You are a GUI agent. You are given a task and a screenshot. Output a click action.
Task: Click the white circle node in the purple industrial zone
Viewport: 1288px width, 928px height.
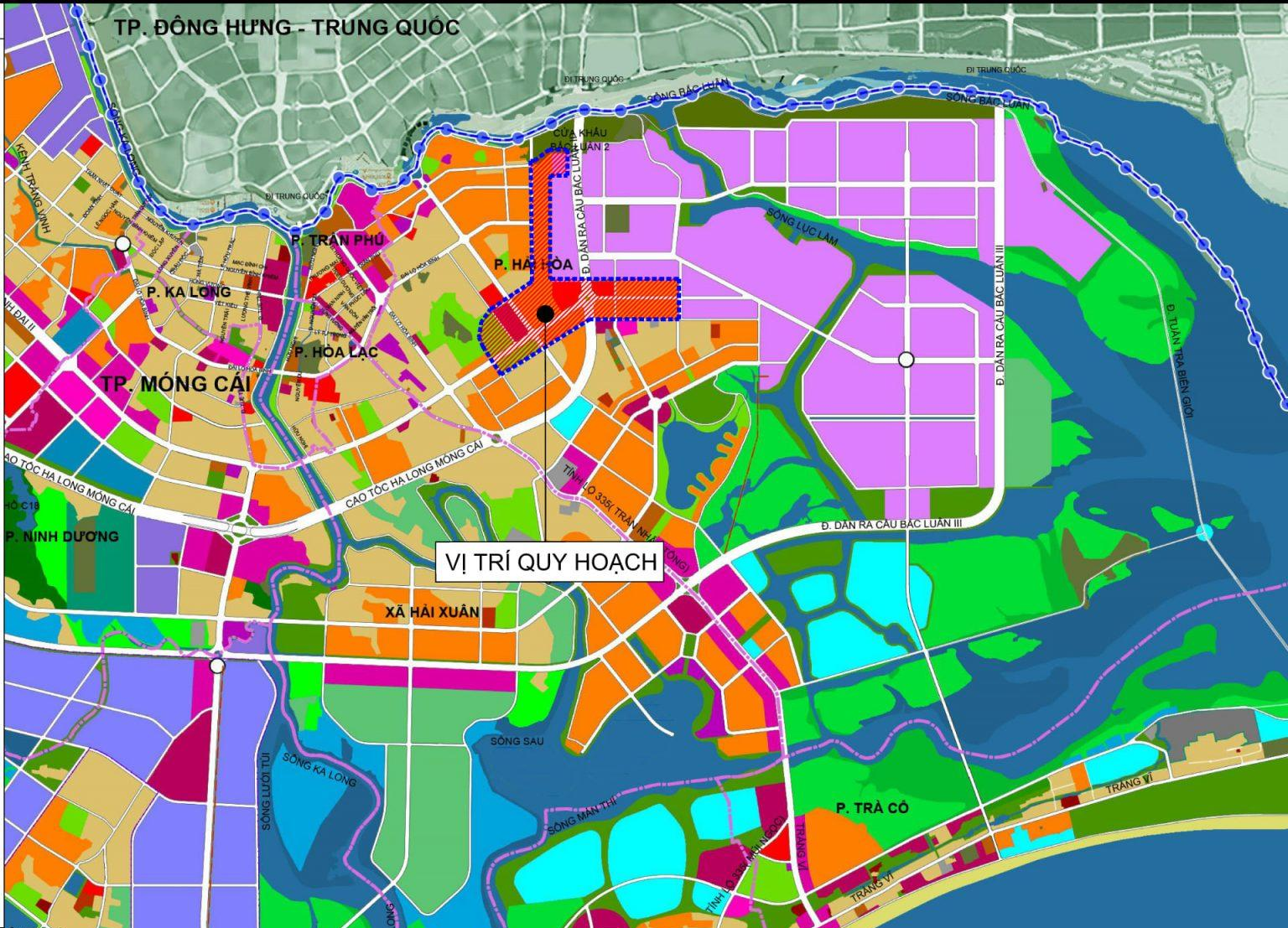(906, 360)
